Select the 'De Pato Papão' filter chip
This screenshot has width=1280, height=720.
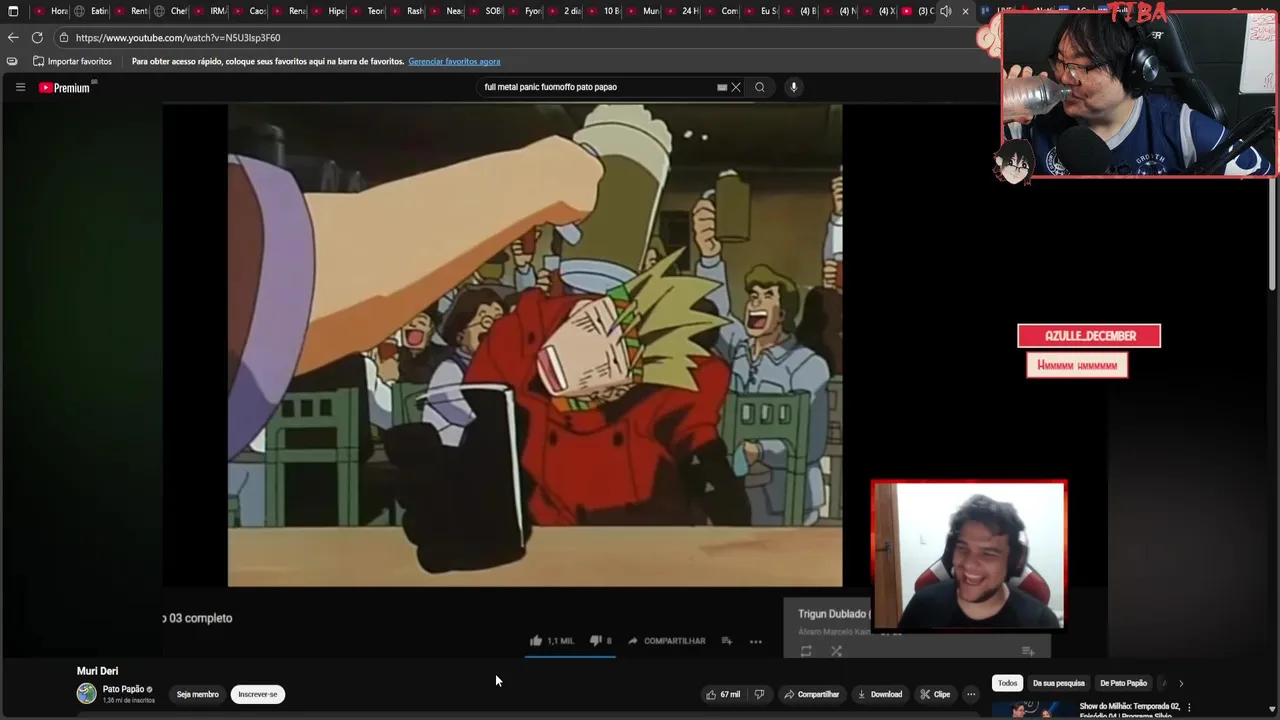click(1124, 683)
